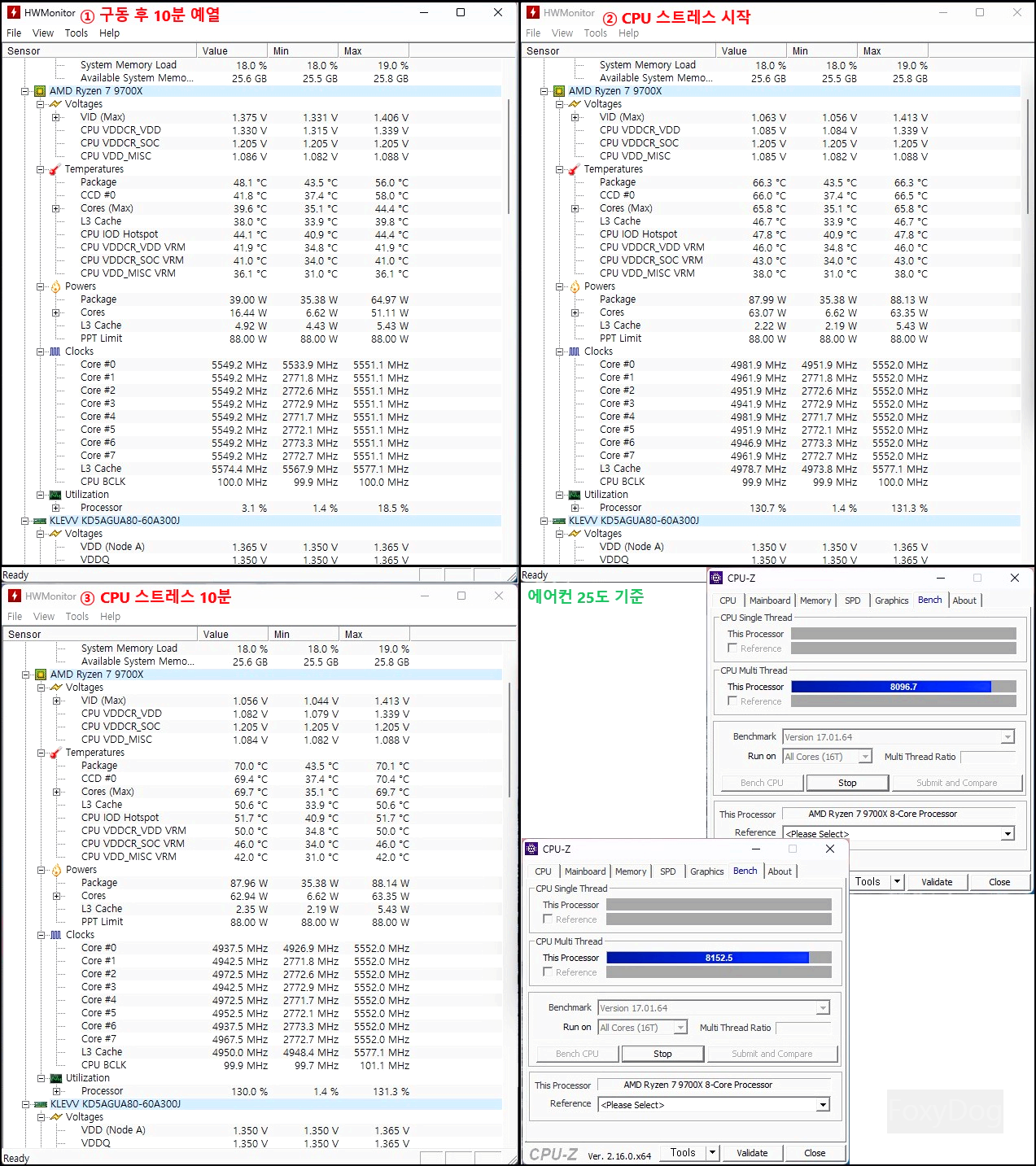Switch to Graphics tab in CPU-Z 8152.5 window
Viewport: 1036px width, 1166px height.
point(706,871)
